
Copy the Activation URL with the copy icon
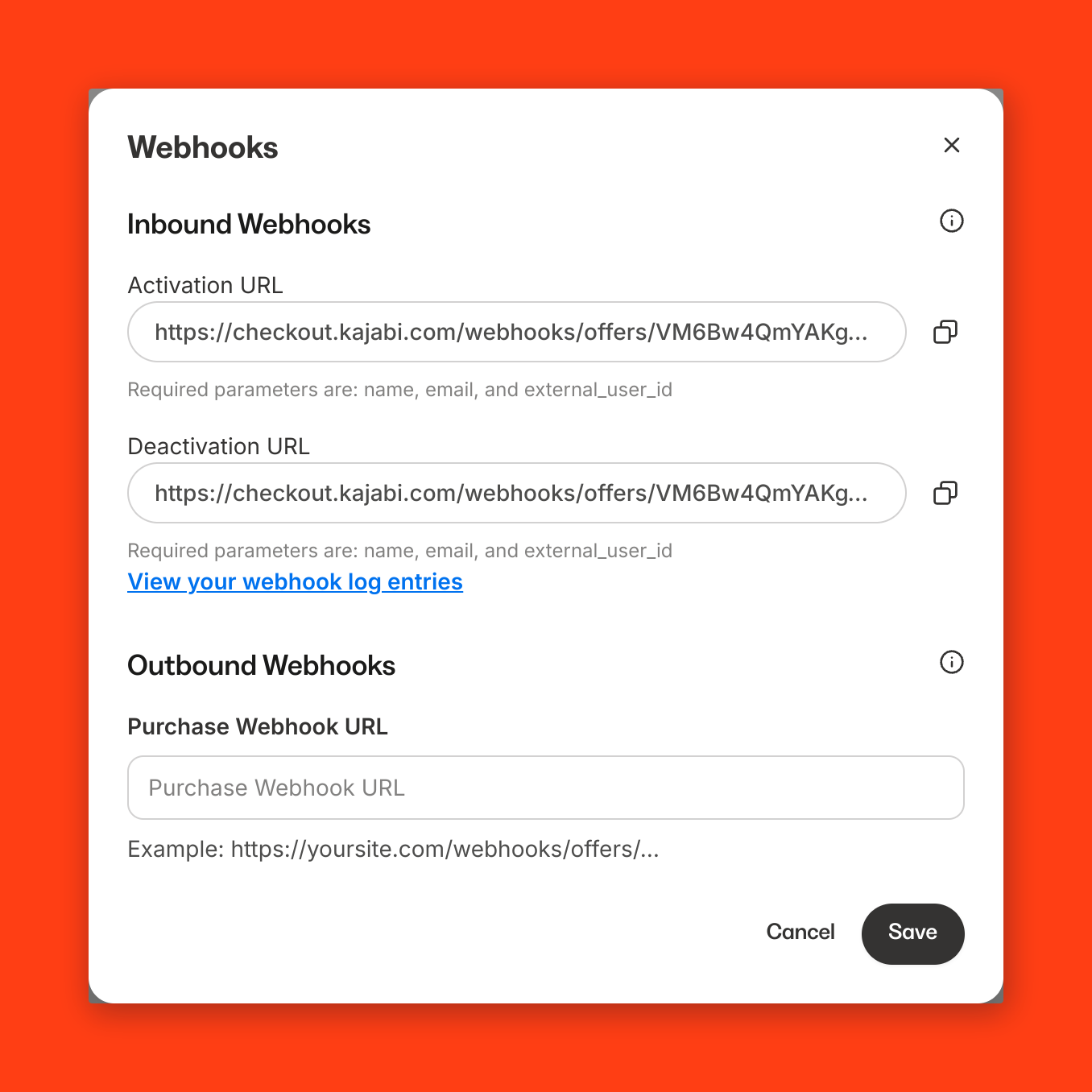945,332
